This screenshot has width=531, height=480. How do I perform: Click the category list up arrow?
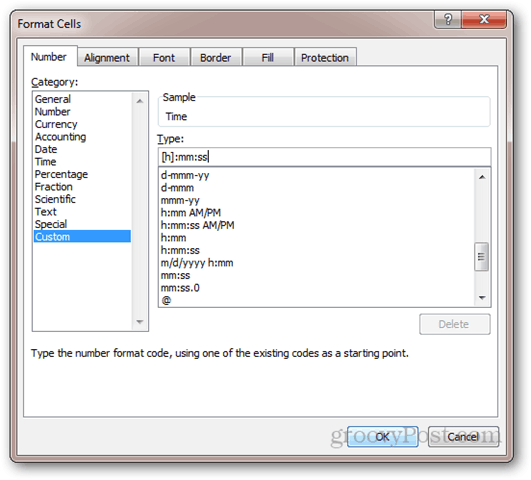140,101
